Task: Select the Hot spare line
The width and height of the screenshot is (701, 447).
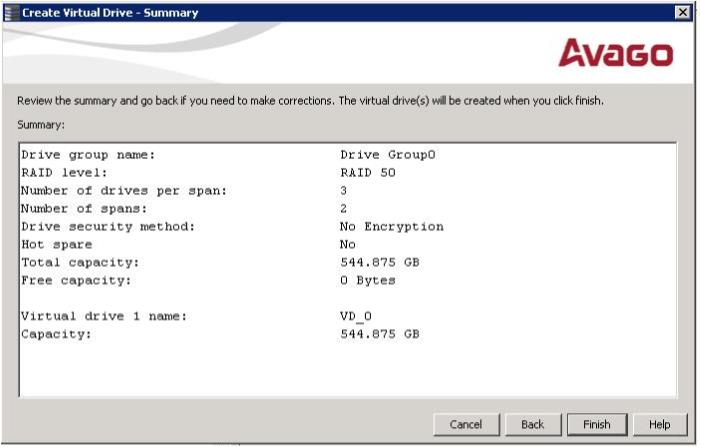Action: 56,245
